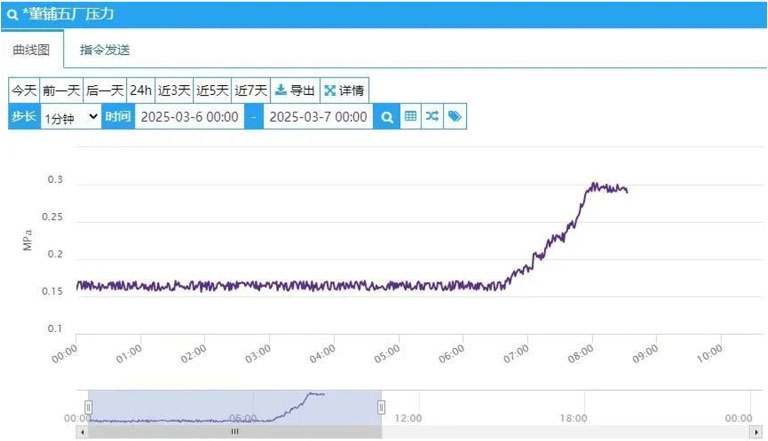The image size is (768, 441).
Task: Click the 时间 label
Action: [118, 117]
